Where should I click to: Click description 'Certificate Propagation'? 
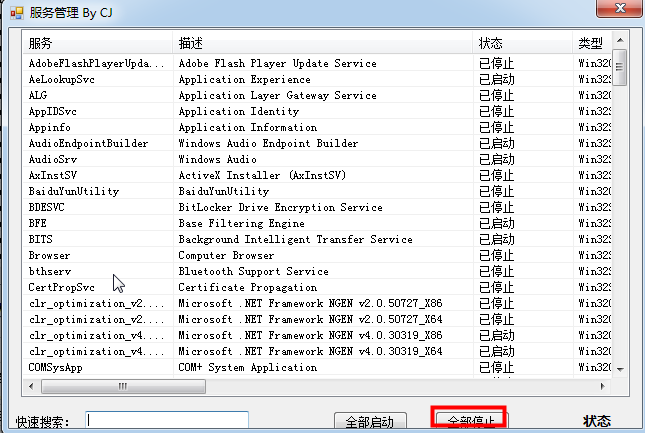pos(248,287)
